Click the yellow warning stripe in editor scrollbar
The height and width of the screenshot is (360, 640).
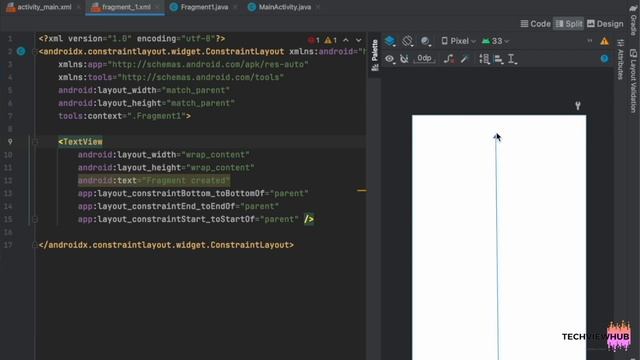tap(361, 190)
